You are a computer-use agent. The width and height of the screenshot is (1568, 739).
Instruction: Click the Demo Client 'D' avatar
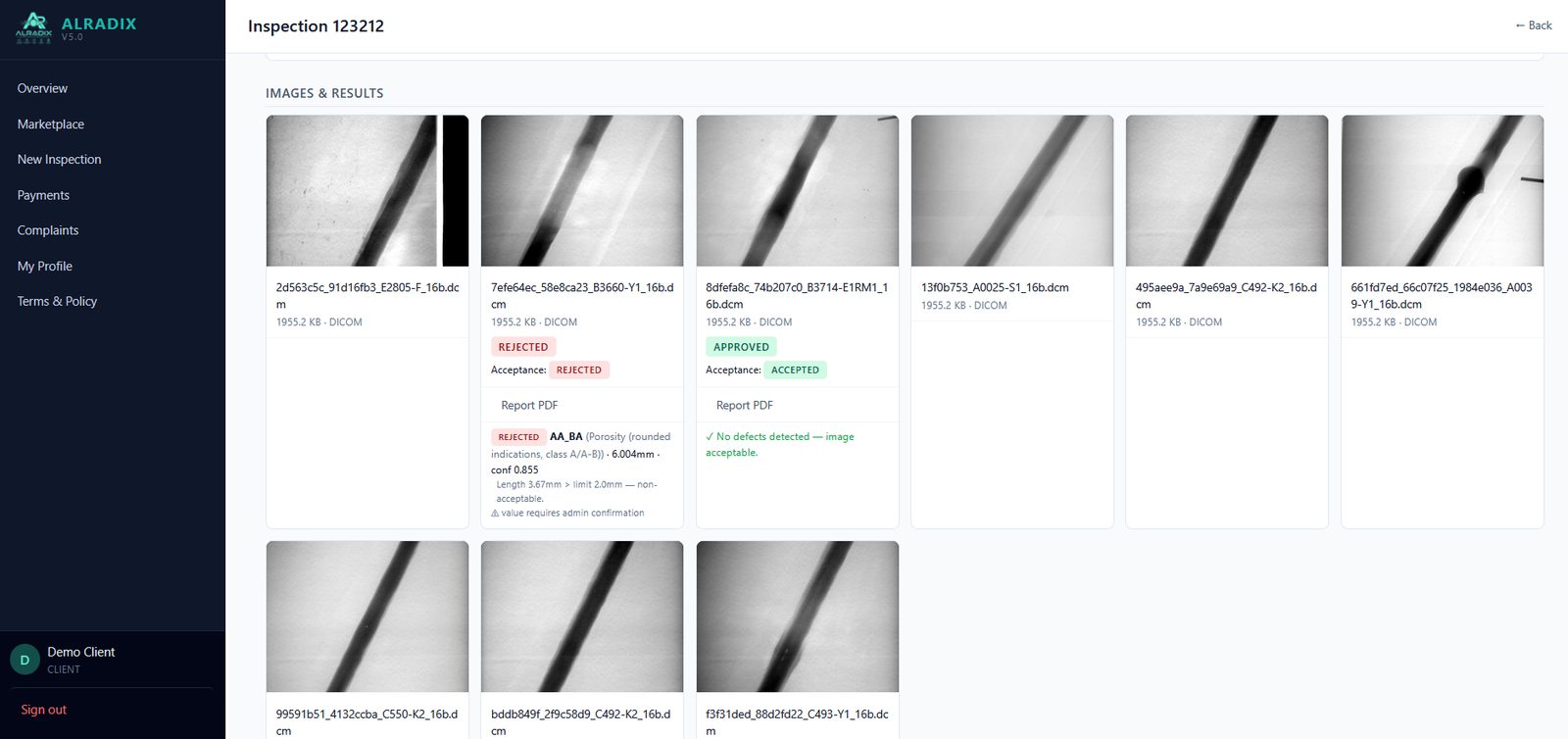[x=24, y=660]
